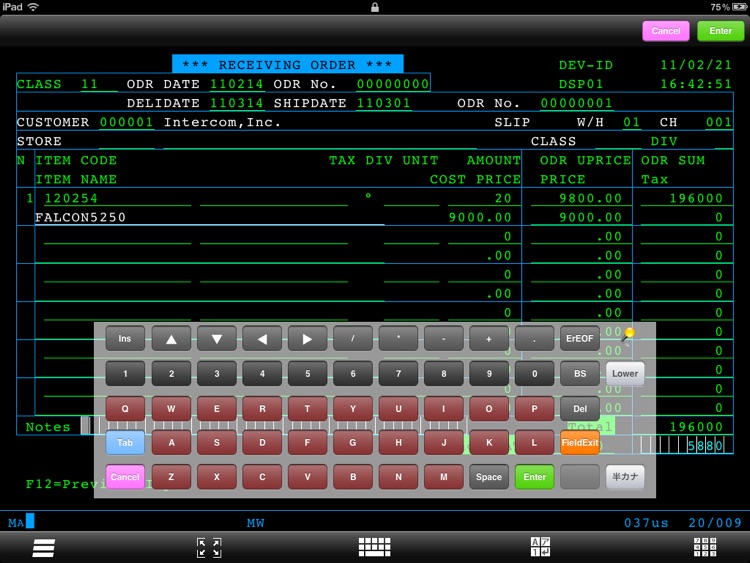Tap the number 1 key
750x563 pixels.
125,374
